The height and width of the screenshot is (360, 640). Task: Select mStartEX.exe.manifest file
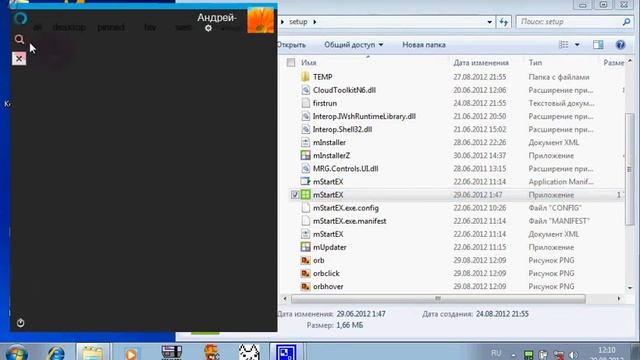(x=349, y=221)
